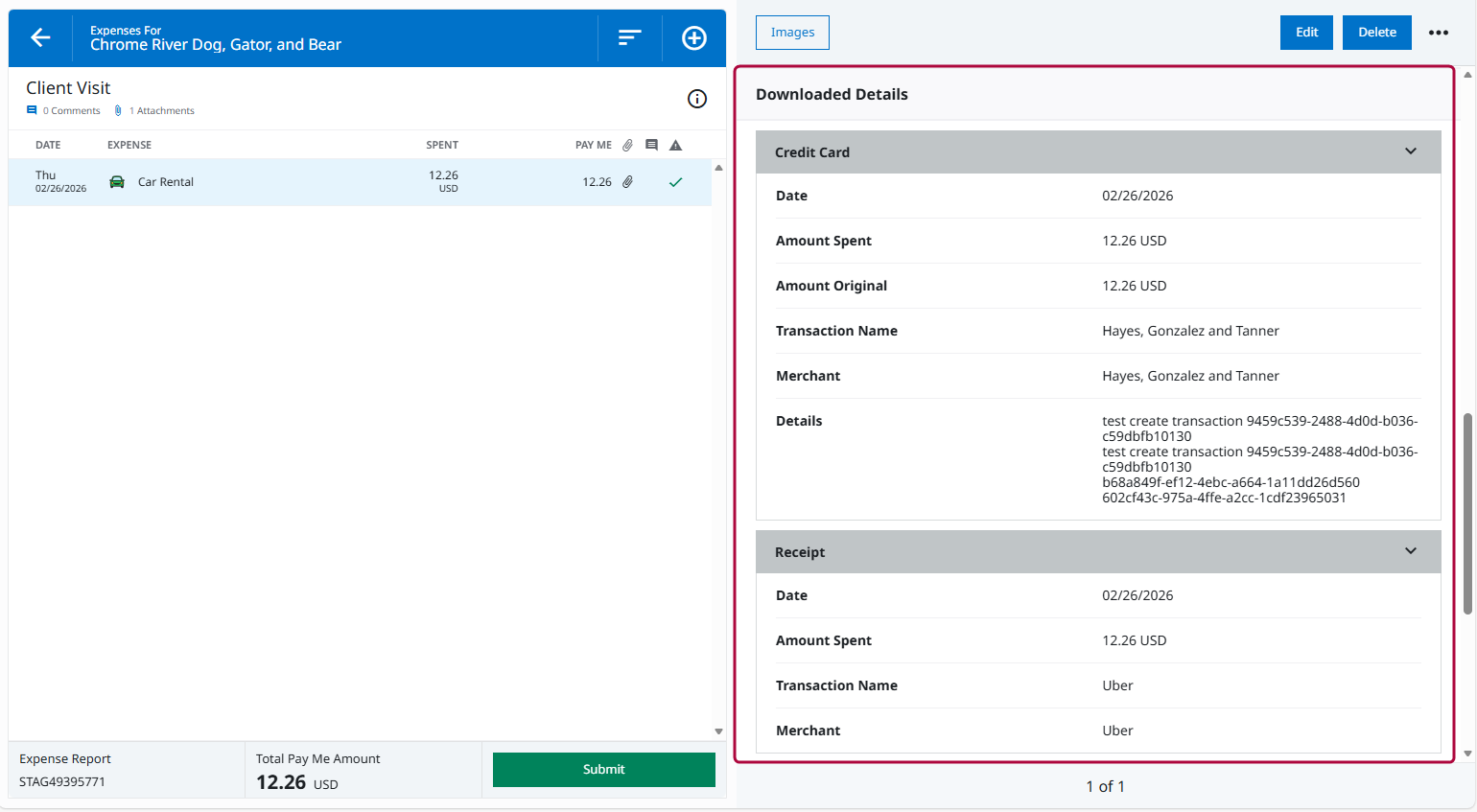
Task: Click the add expense plus icon
Action: point(693,37)
